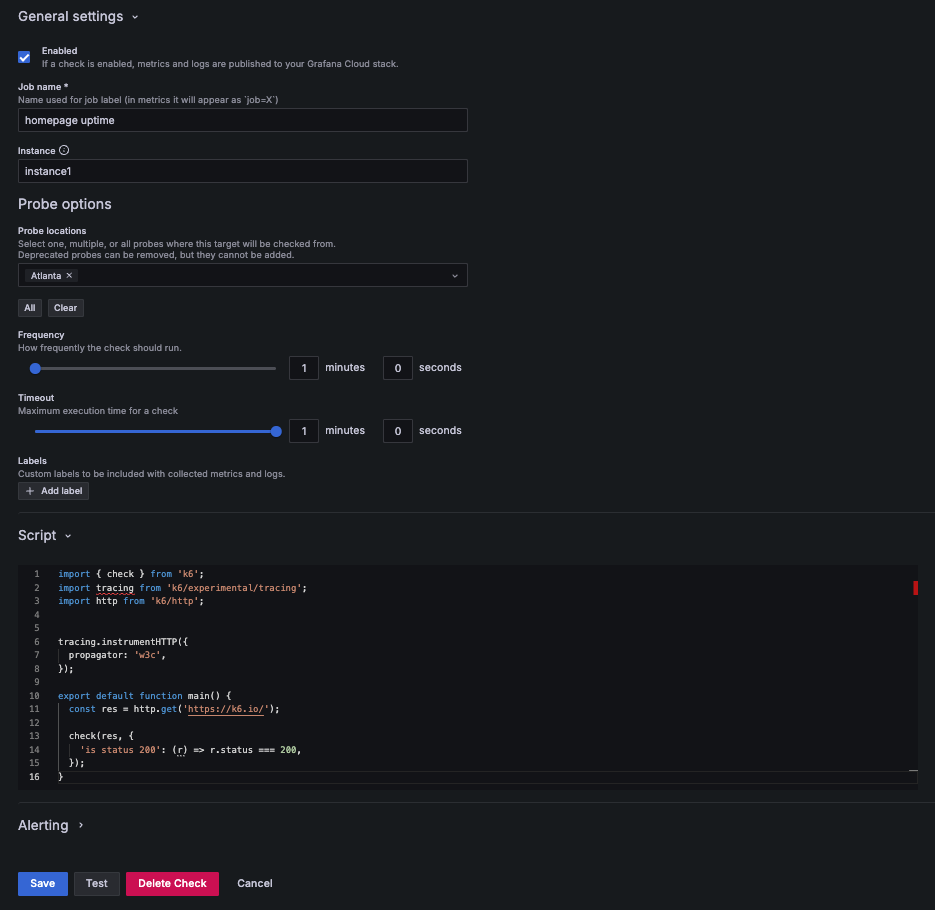
Task: Click the Timeout slider handle
Action: pos(276,431)
